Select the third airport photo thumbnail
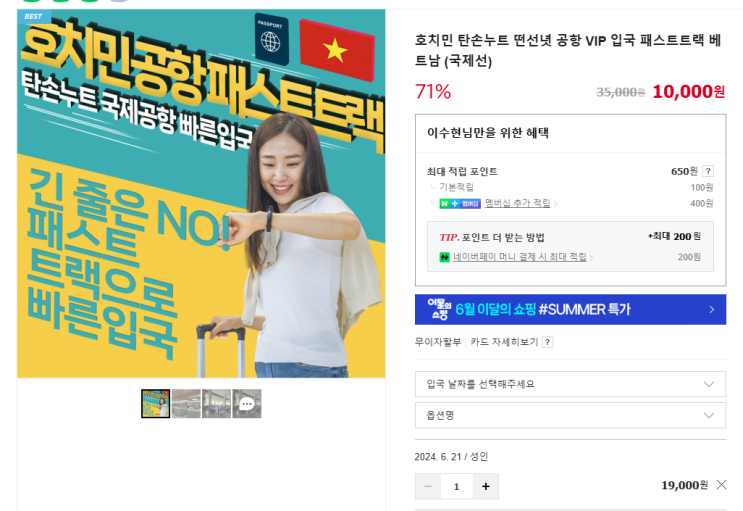This screenshot has width=743, height=511. click(217, 404)
